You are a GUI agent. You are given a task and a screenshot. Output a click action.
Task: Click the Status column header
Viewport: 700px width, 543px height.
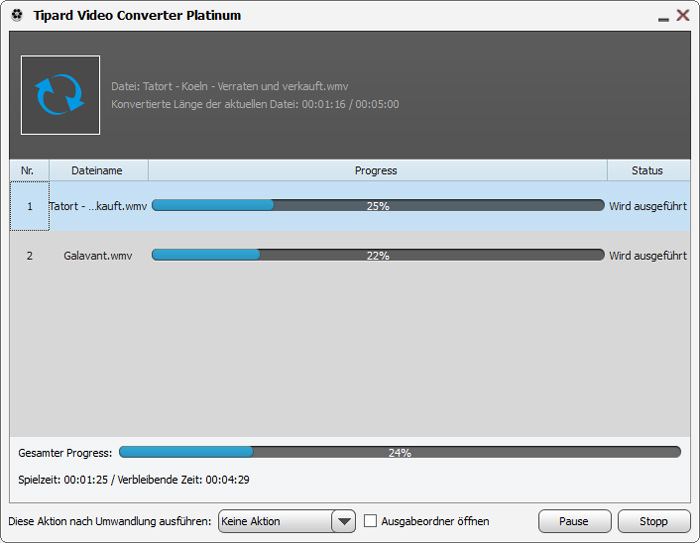coord(649,170)
